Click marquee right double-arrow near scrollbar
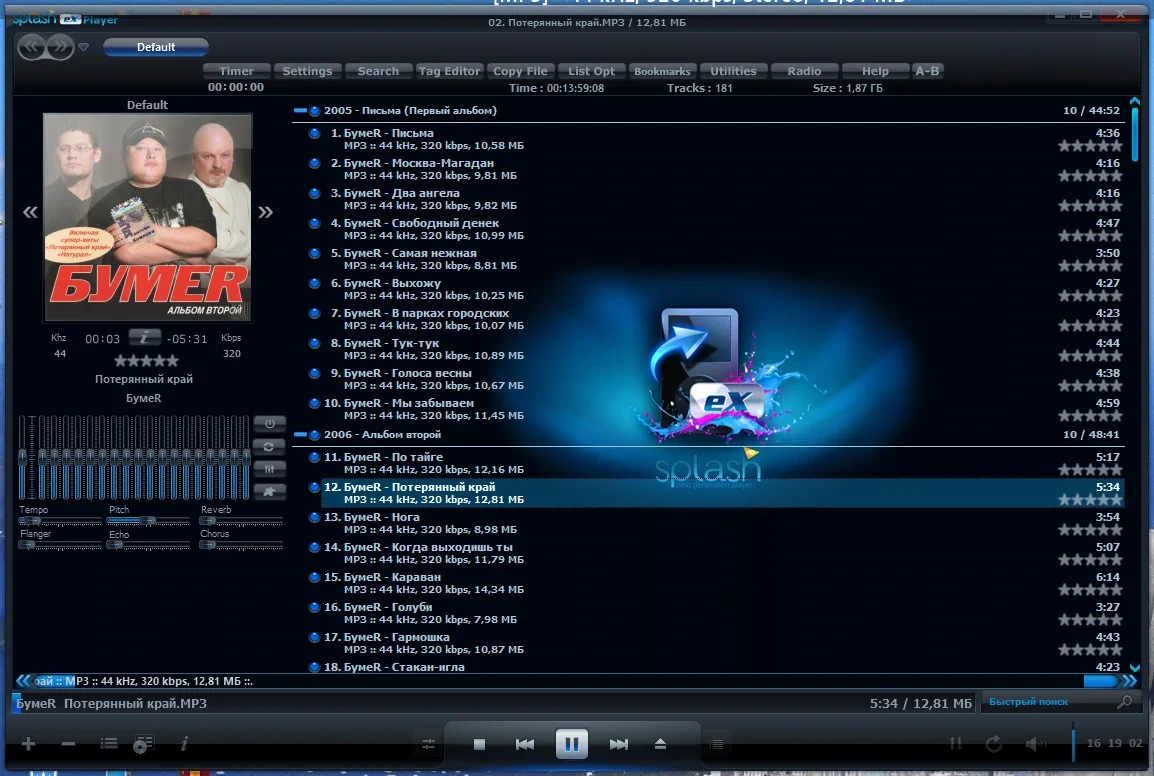Screen dimensions: 1154x776 pyautogui.click(x=1129, y=681)
